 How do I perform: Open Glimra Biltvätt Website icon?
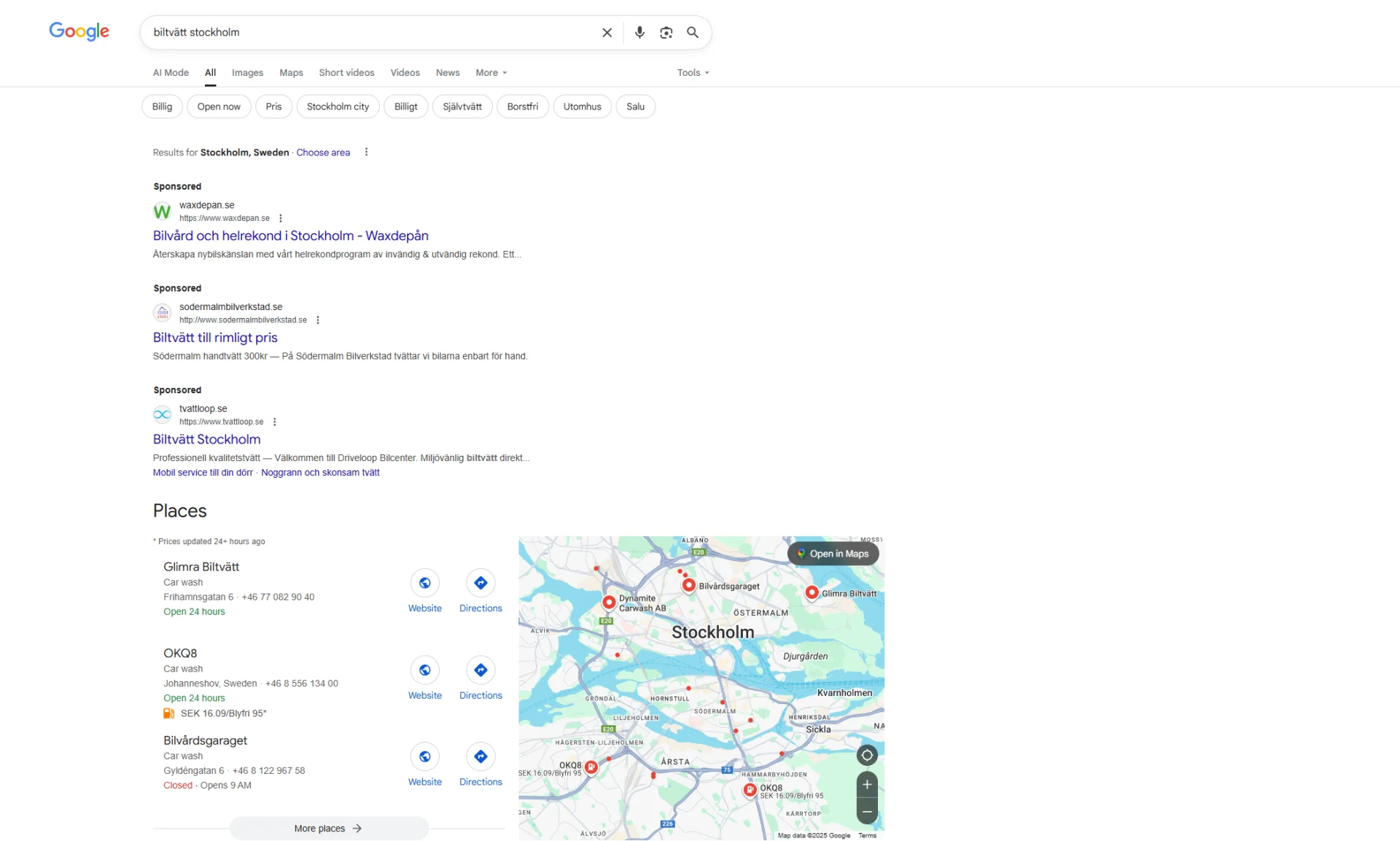424,583
